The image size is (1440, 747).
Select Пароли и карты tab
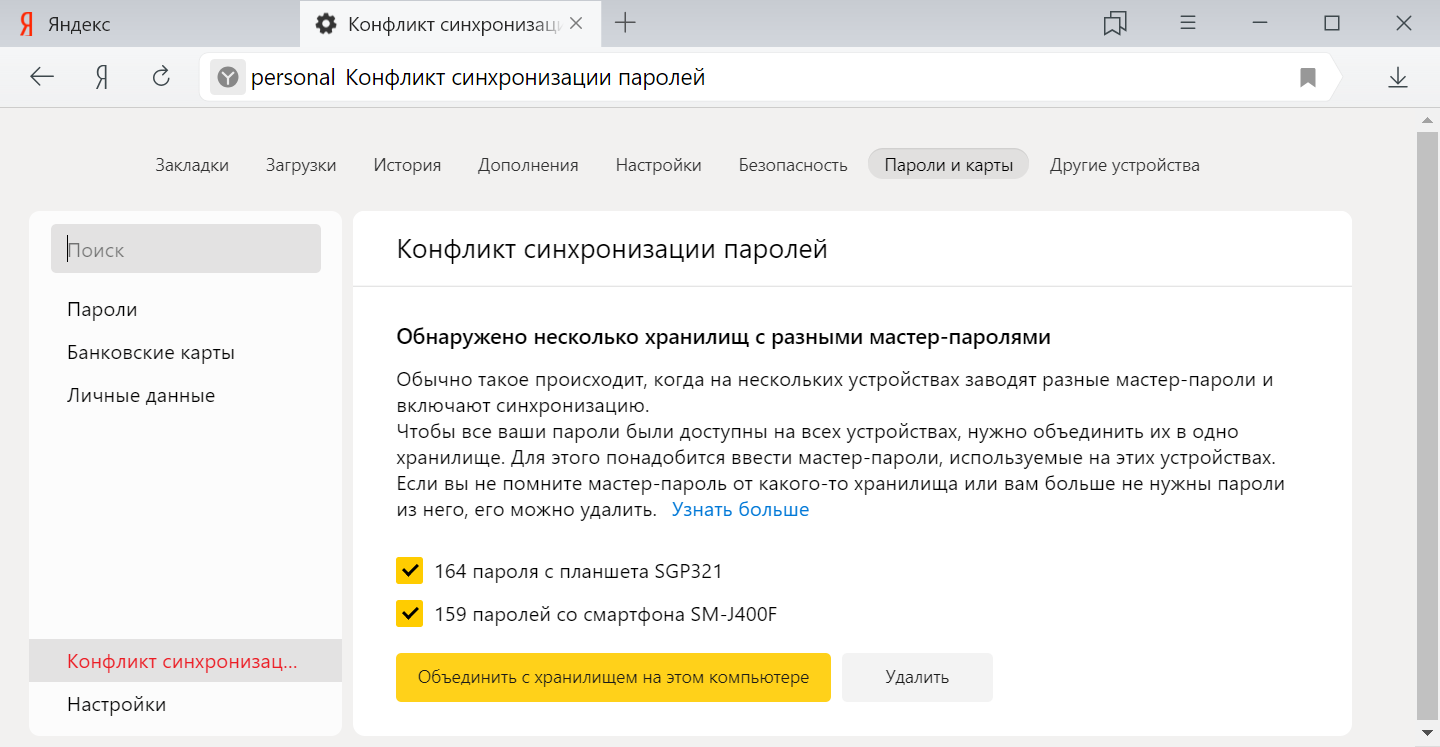949,165
